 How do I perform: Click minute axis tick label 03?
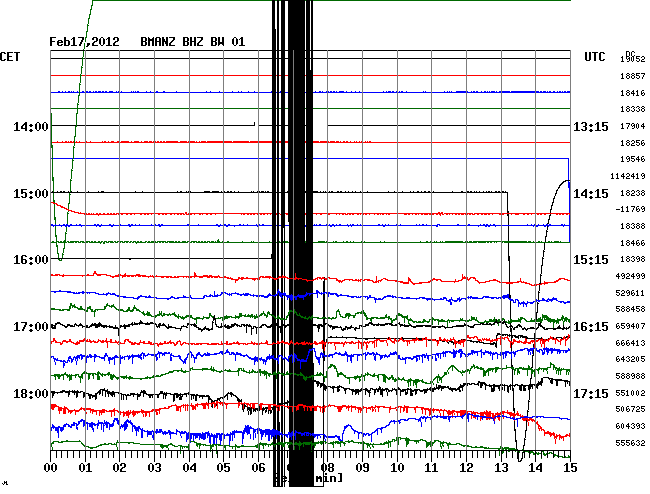[155, 468]
